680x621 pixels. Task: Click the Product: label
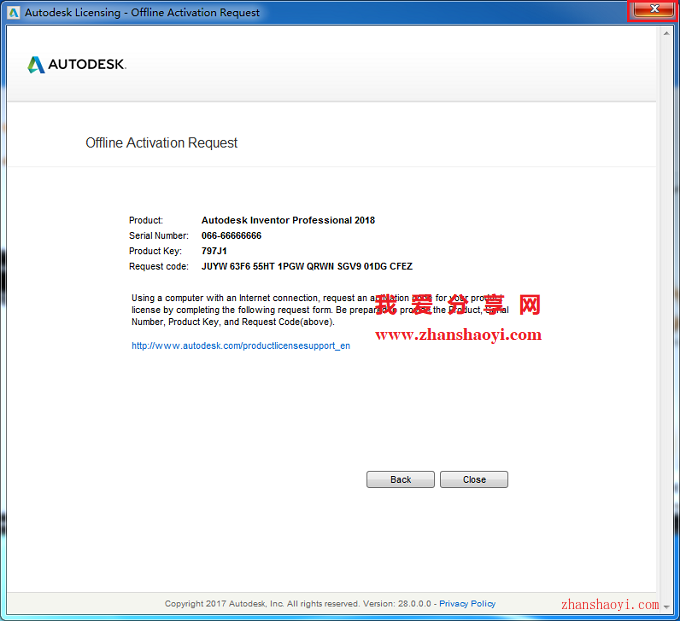[146, 220]
